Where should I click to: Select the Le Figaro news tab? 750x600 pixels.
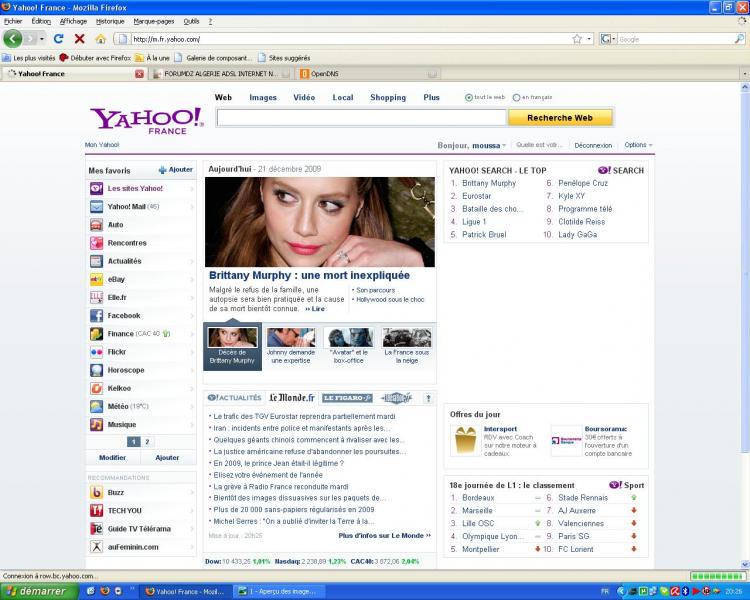coord(347,398)
